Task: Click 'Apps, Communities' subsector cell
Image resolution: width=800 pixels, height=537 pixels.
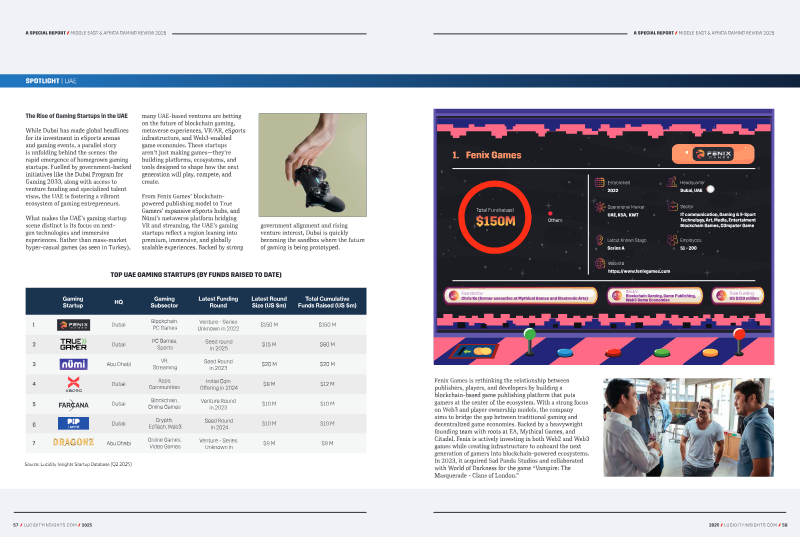Action: [x=164, y=384]
